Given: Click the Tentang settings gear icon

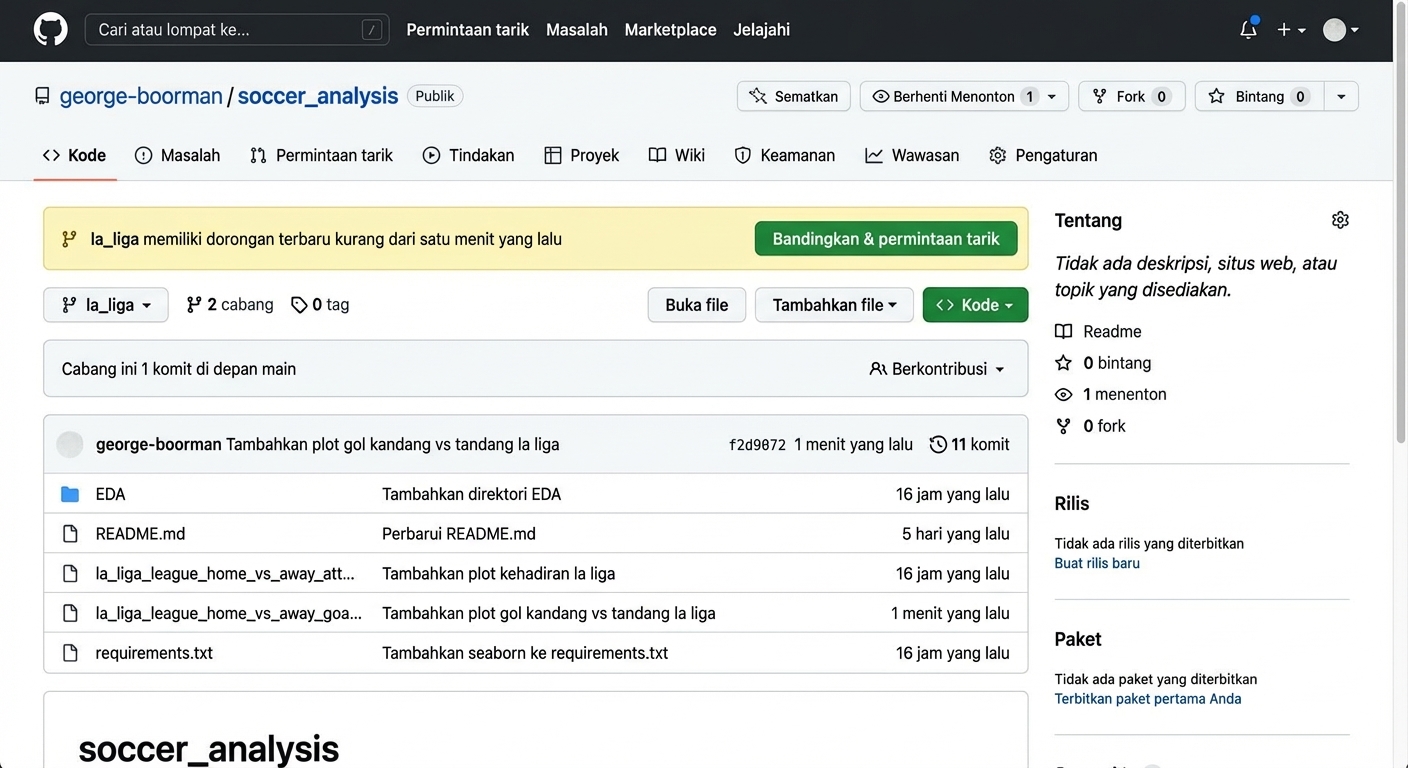Looking at the screenshot, I should [1340, 220].
